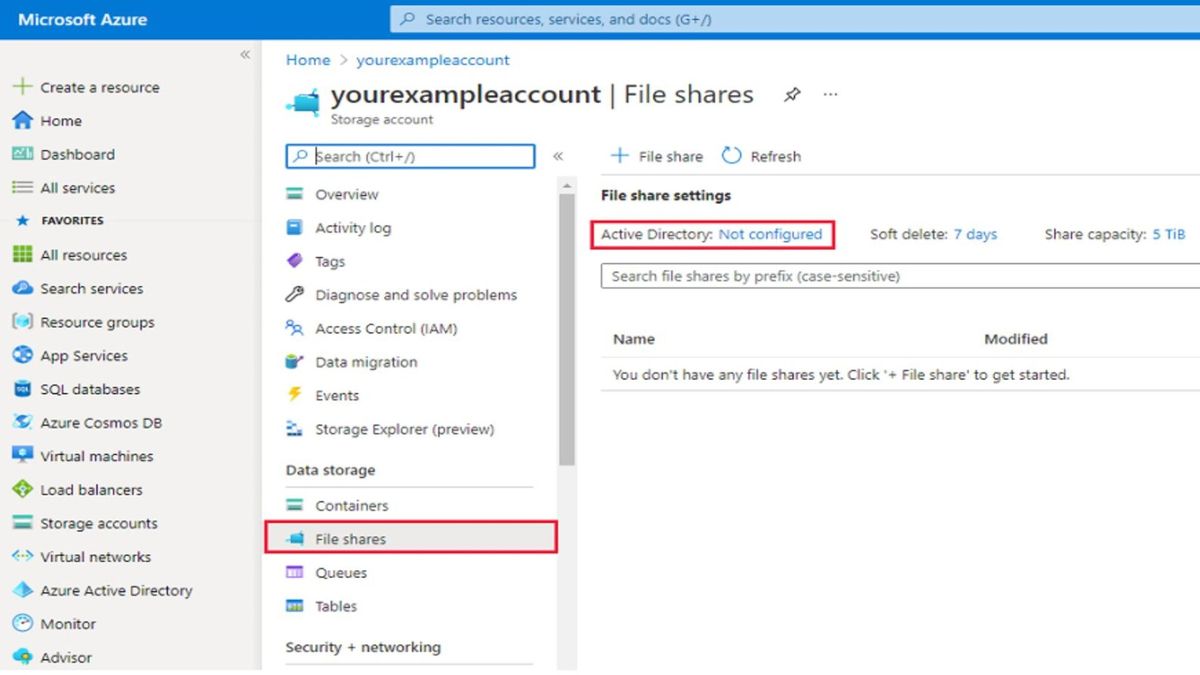Navigate to Home via breadcrumb
Image resolution: width=1200 pixels, height=675 pixels.
[x=307, y=60]
